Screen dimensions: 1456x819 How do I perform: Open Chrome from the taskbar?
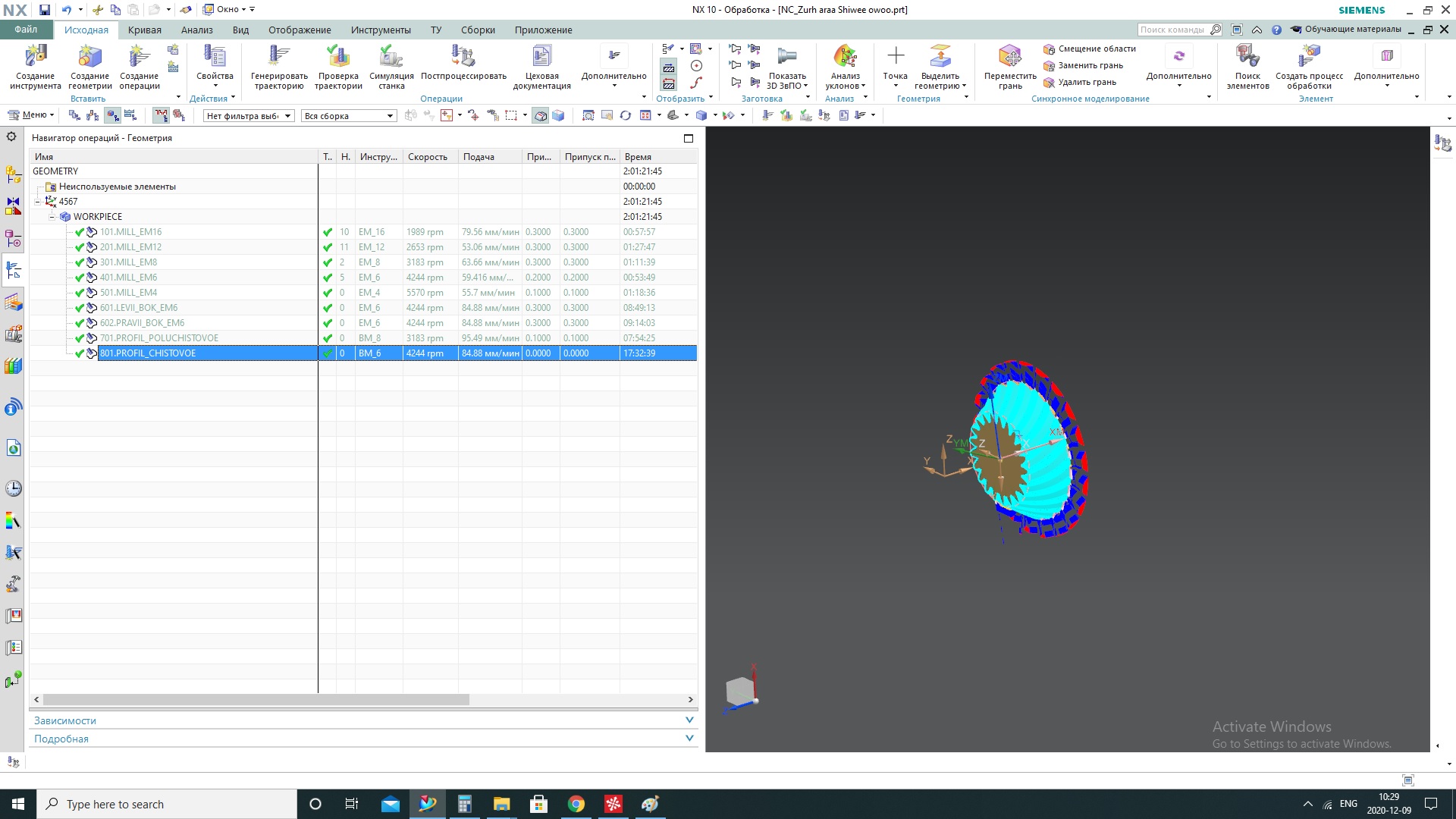576,804
